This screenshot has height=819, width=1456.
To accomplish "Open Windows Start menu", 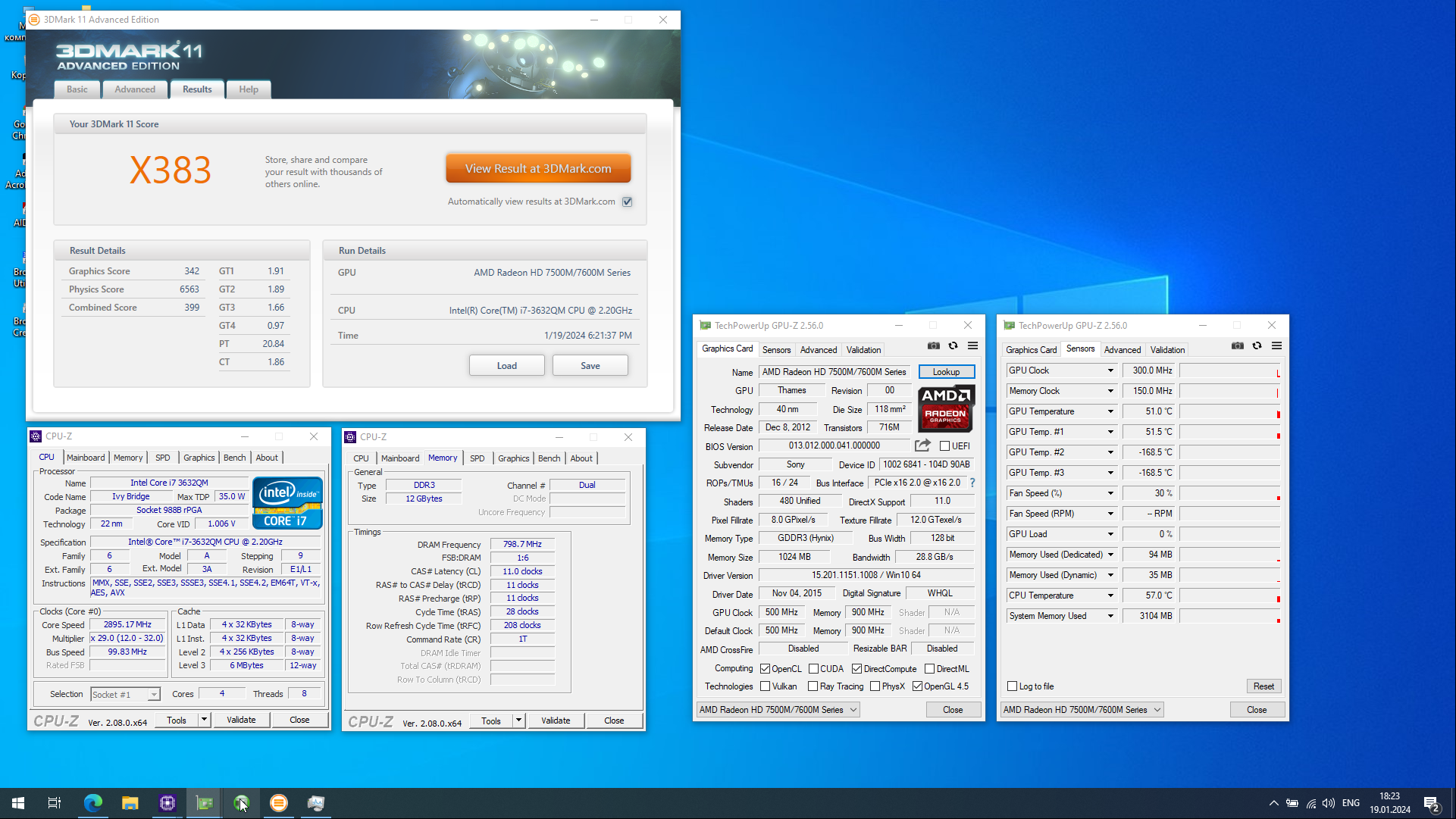I will pyautogui.click(x=18, y=803).
